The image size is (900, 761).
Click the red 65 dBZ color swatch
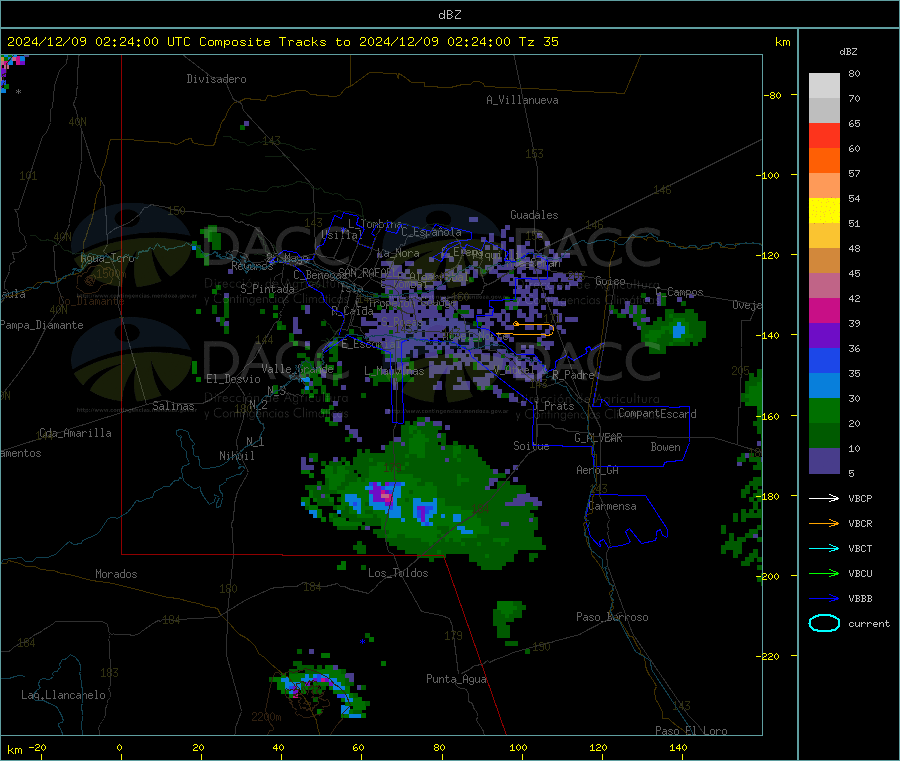point(824,135)
